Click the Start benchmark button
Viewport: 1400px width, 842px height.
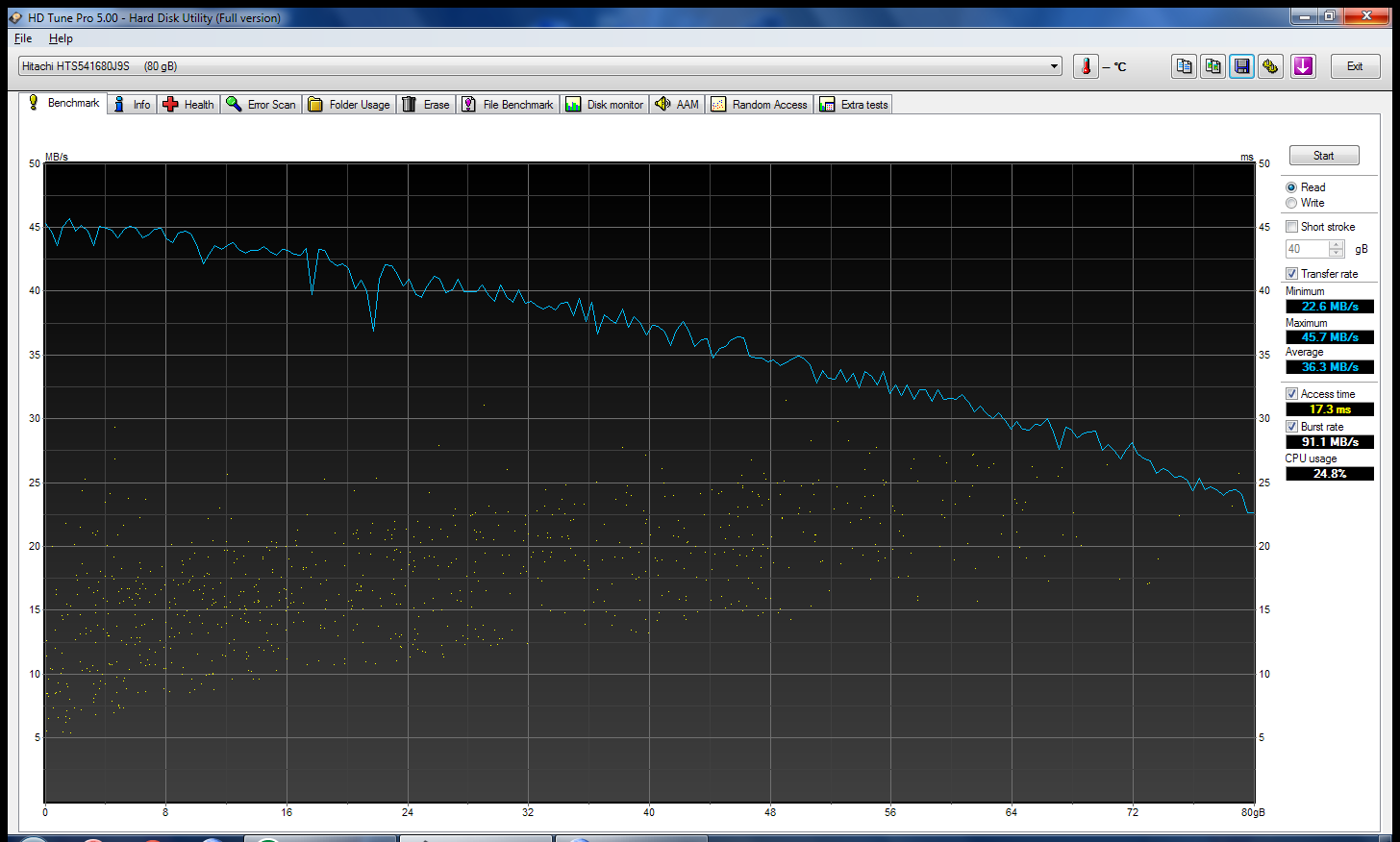pyautogui.click(x=1324, y=156)
